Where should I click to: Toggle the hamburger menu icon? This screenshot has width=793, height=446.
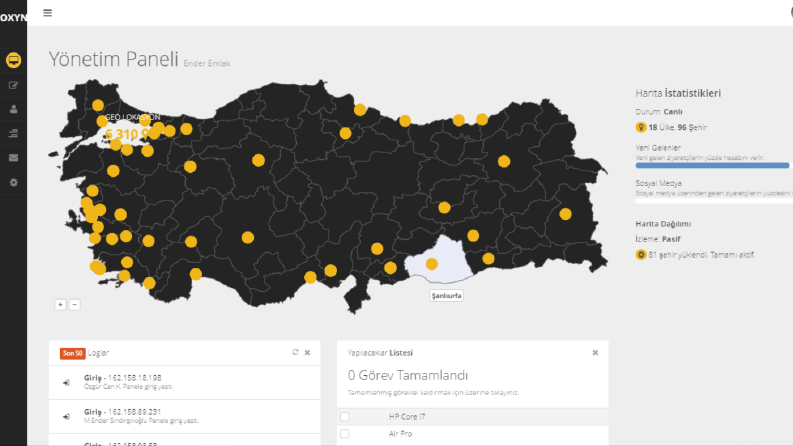[48, 13]
